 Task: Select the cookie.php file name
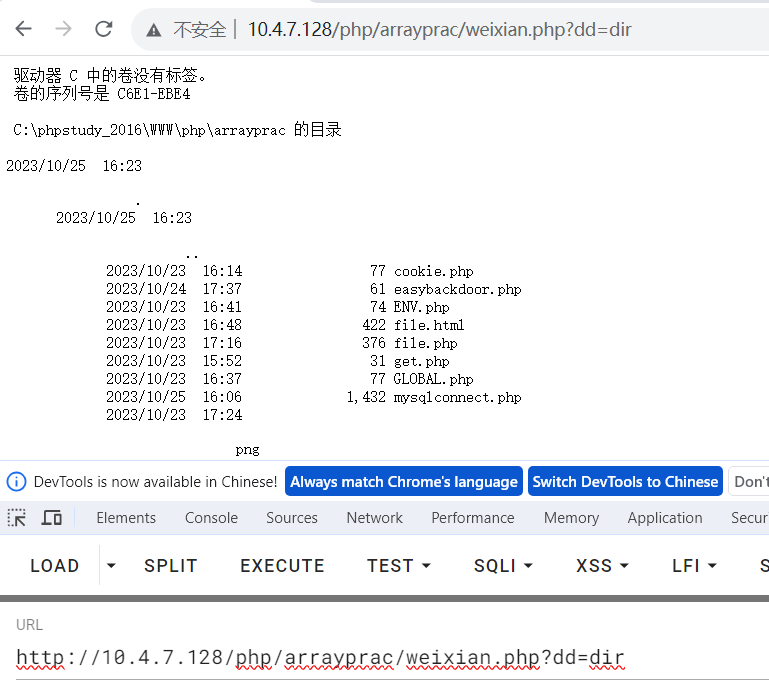tap(434, 271)
